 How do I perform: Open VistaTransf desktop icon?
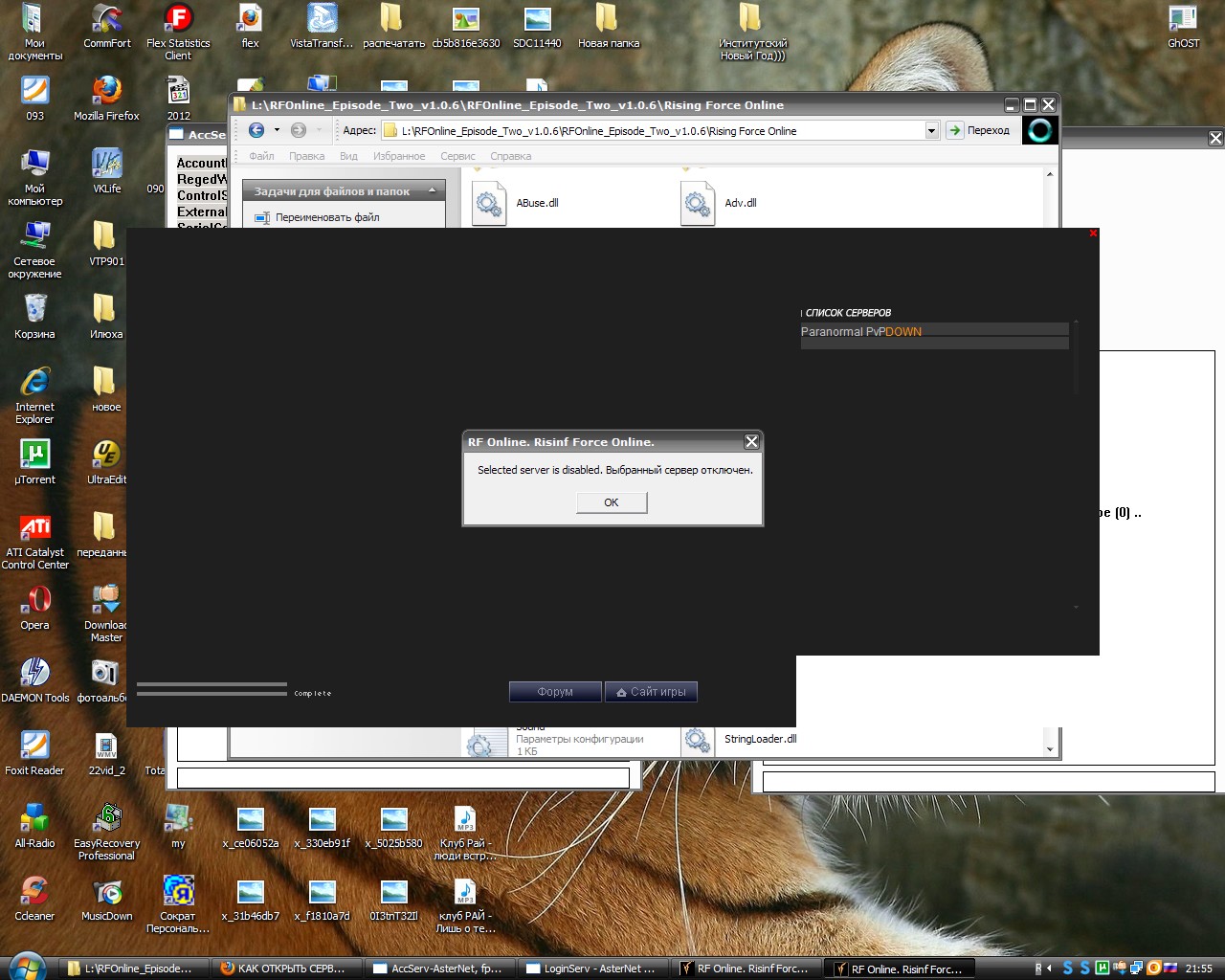[322, 26]
